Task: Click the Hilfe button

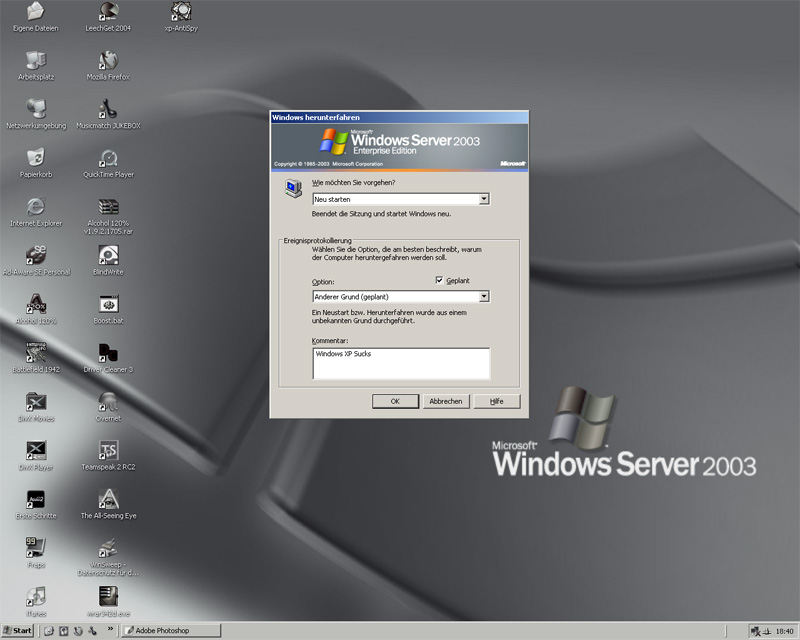Action: coord(497,401)
